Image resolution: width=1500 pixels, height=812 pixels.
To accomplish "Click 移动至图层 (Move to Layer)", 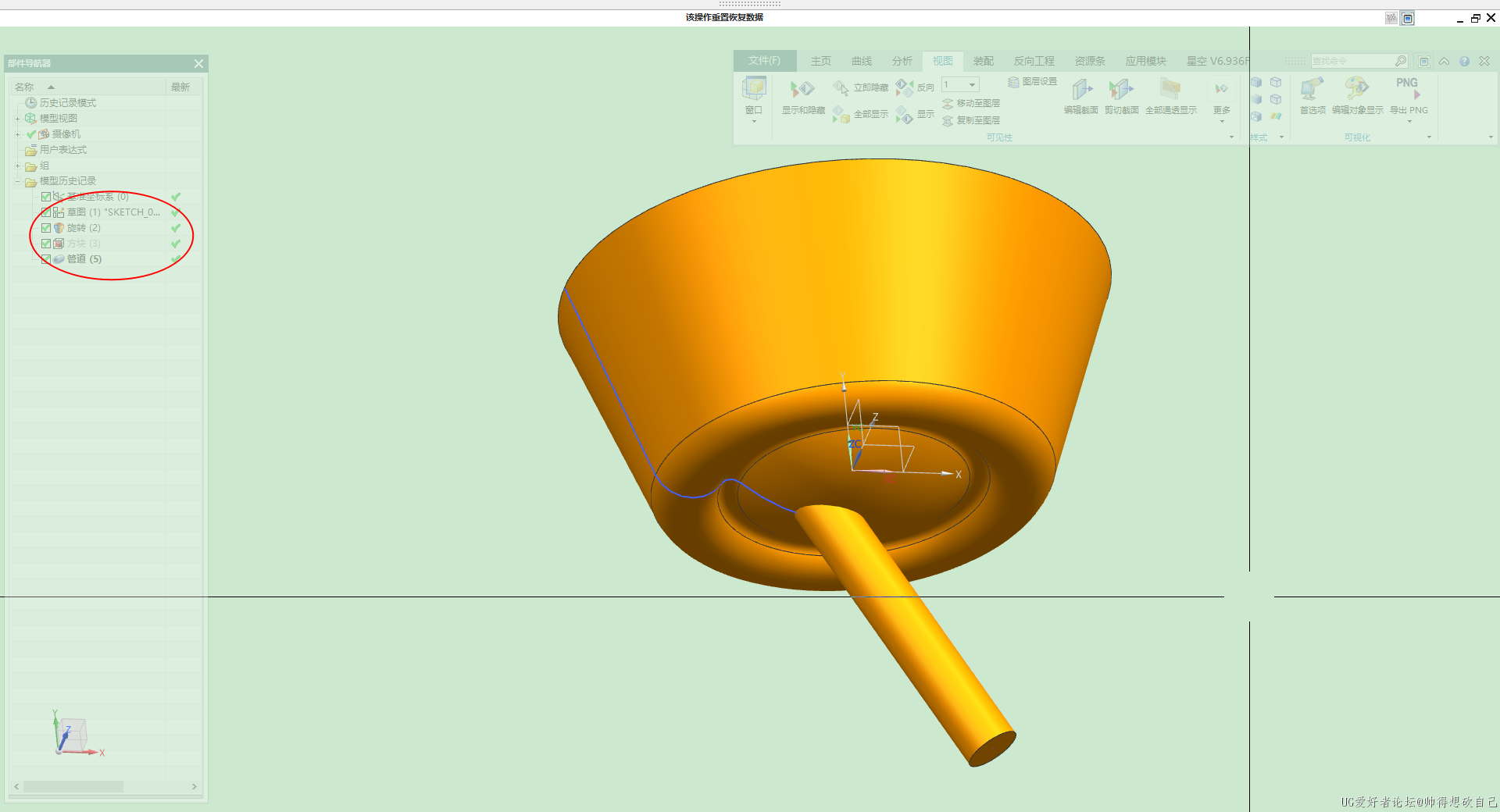I will coord(971,104).
